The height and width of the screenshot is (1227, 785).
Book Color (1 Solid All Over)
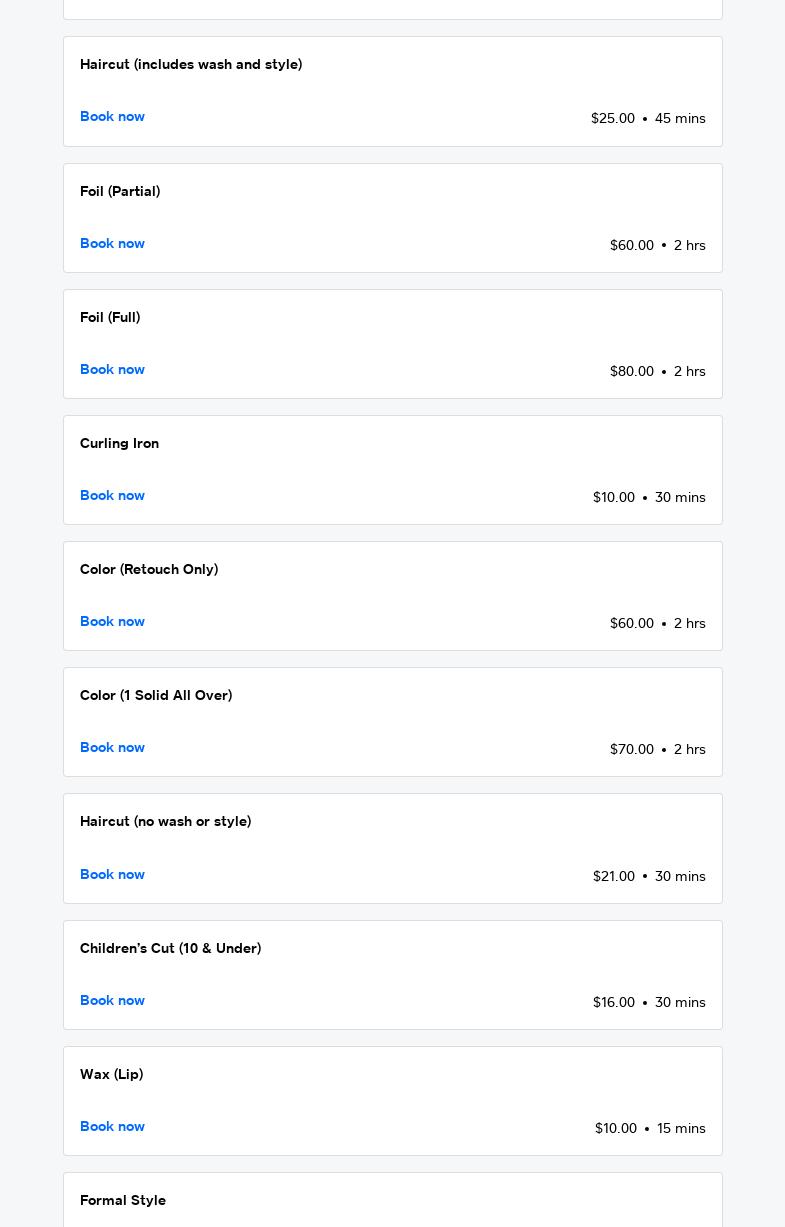coord(112,748)
